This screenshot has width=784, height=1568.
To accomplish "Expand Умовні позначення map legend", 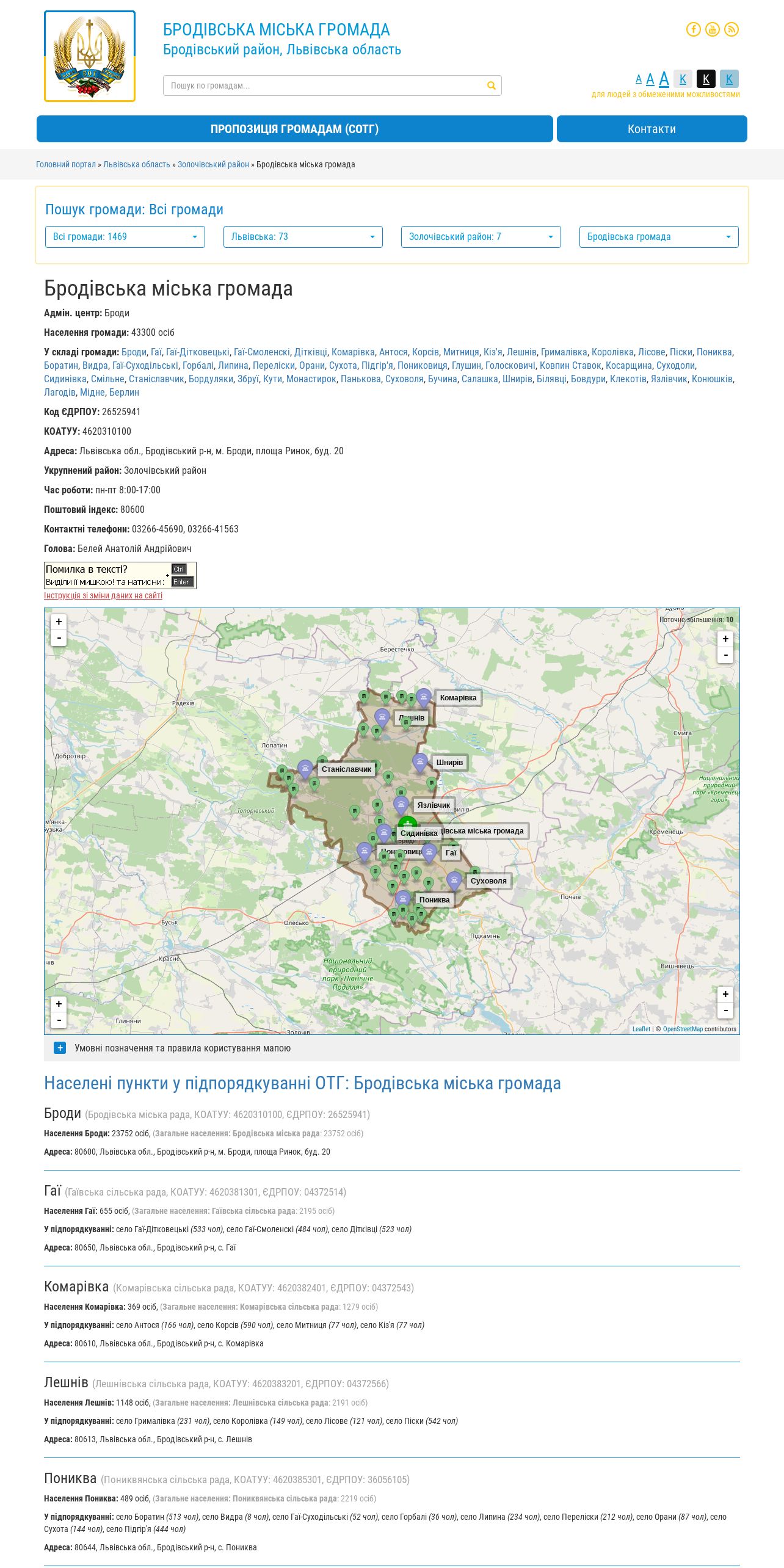I will (x=60, y=1048).
